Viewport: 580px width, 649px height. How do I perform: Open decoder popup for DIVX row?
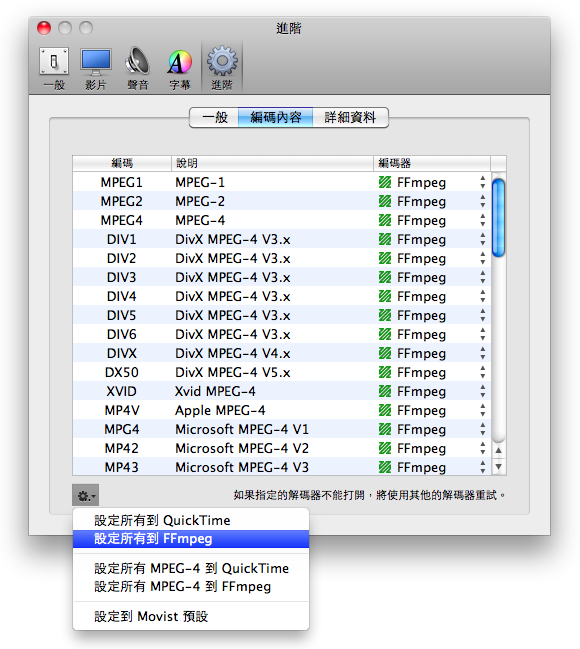coord(483,353)
